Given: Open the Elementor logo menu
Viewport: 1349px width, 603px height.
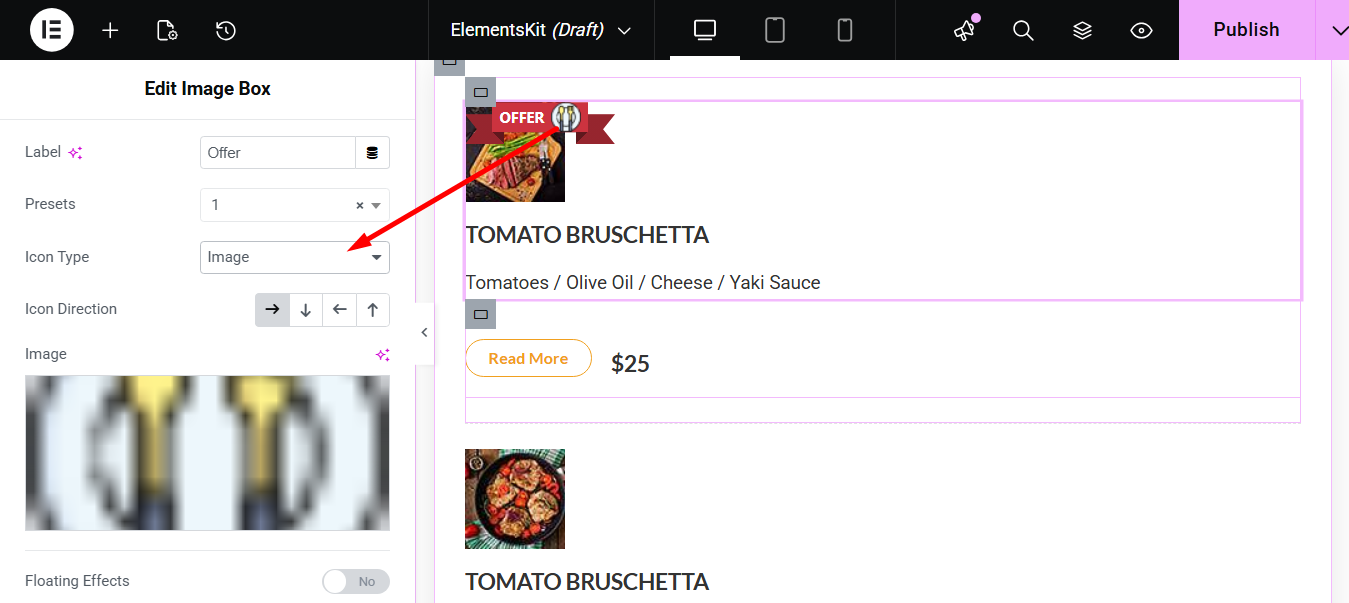Looking at the screenshot, I should point(52,30).
